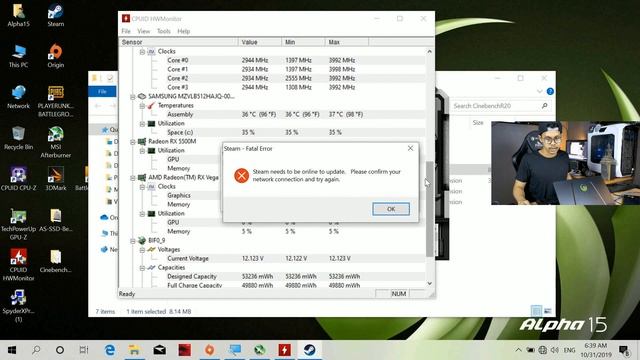
Task: Open the taskbar clock showing 6:39 AM
Action: click(x=596, y=350)
